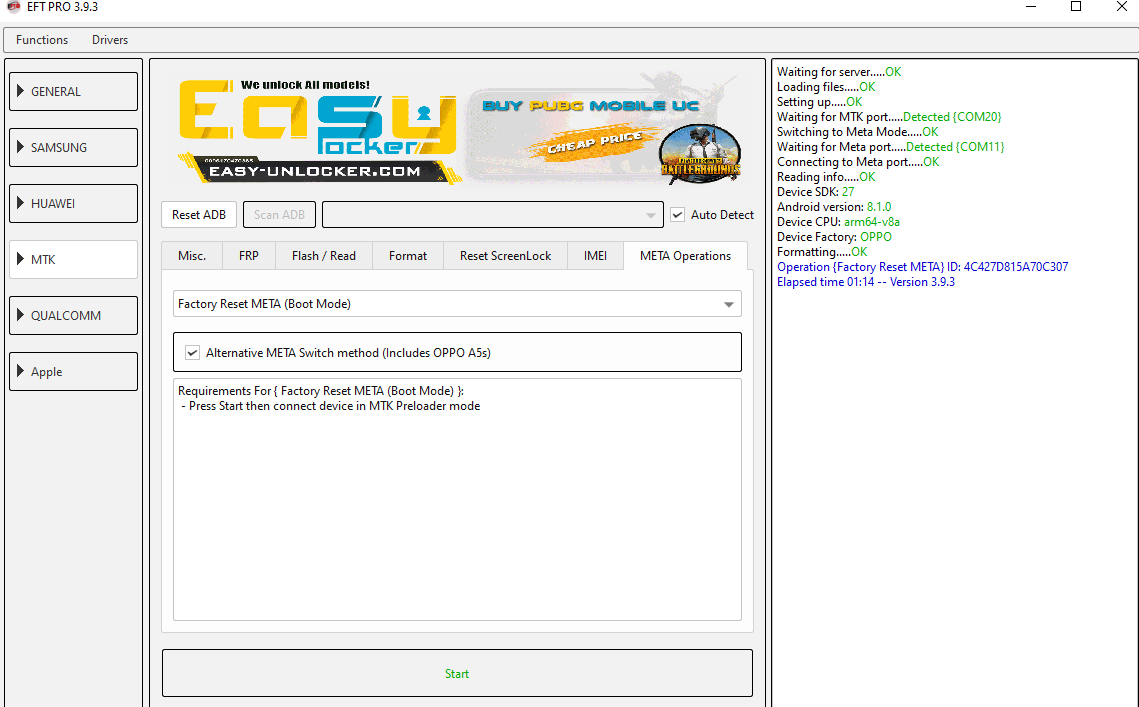Click the EASY-UNLOCKER.COM website text
This screenshot has width=1139, height=707.
[315, 171]
